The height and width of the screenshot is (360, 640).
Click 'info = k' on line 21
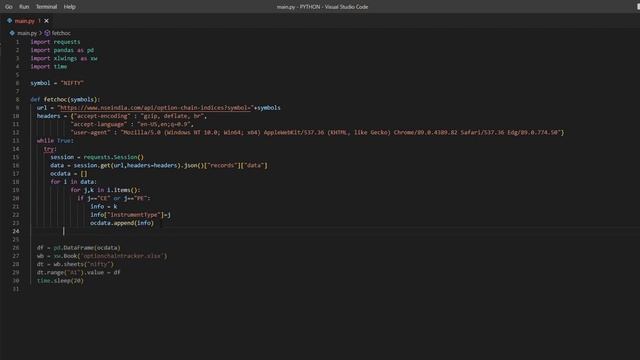click(104, 207)
